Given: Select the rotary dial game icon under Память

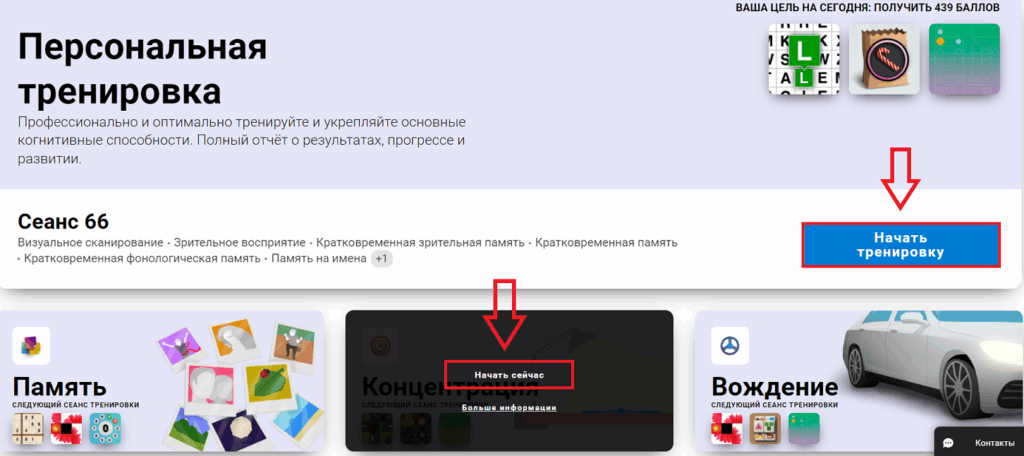Looking at the screenshot, I should coord(105,429).
